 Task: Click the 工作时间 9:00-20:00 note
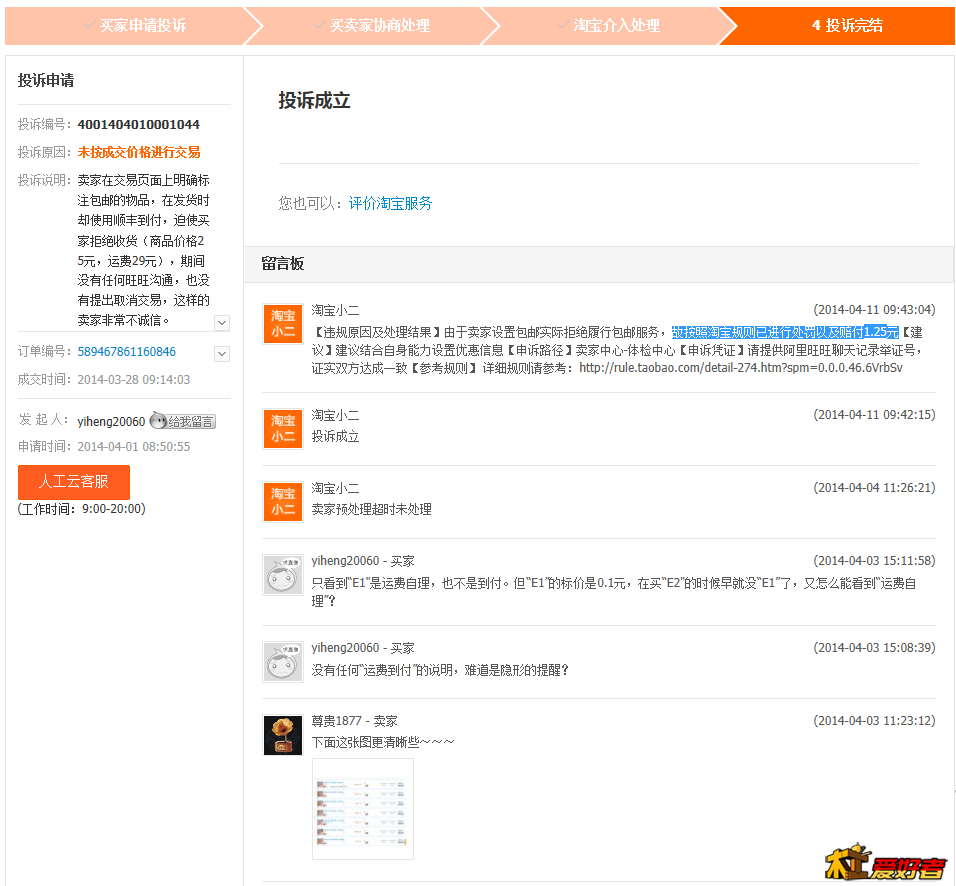tap(82, 509)
